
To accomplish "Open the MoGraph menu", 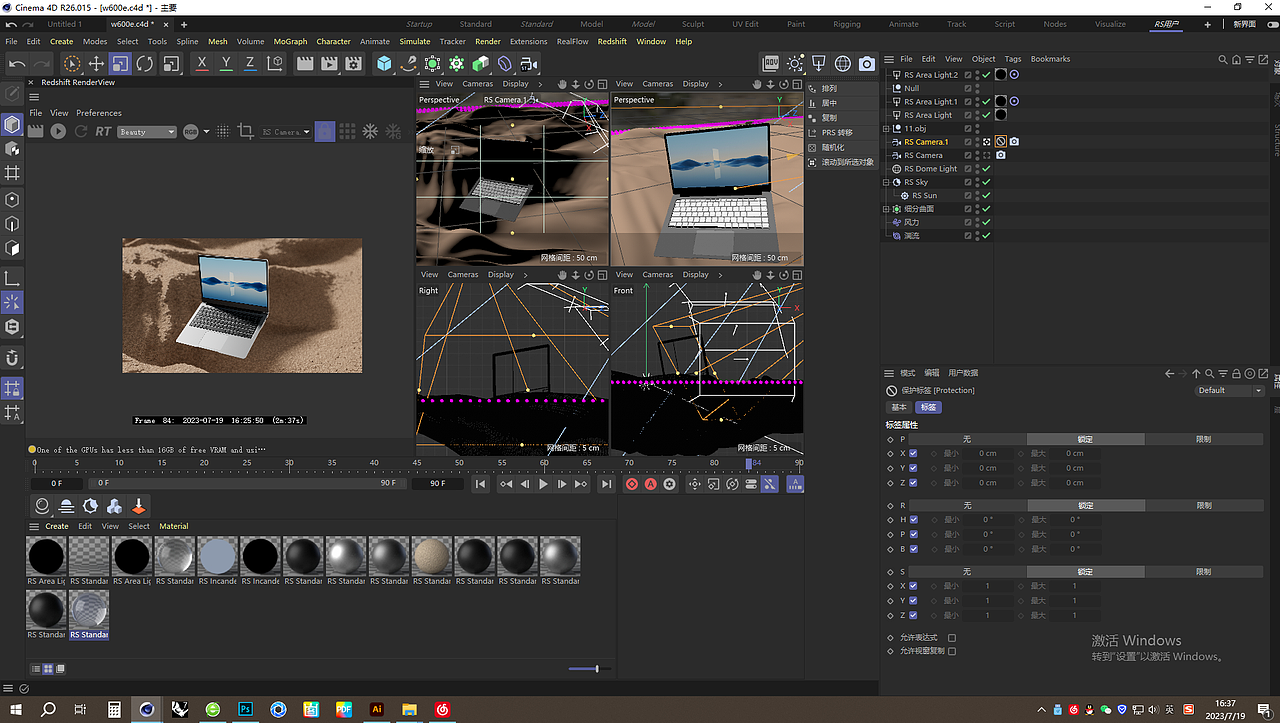I will [x=290, y=42].
